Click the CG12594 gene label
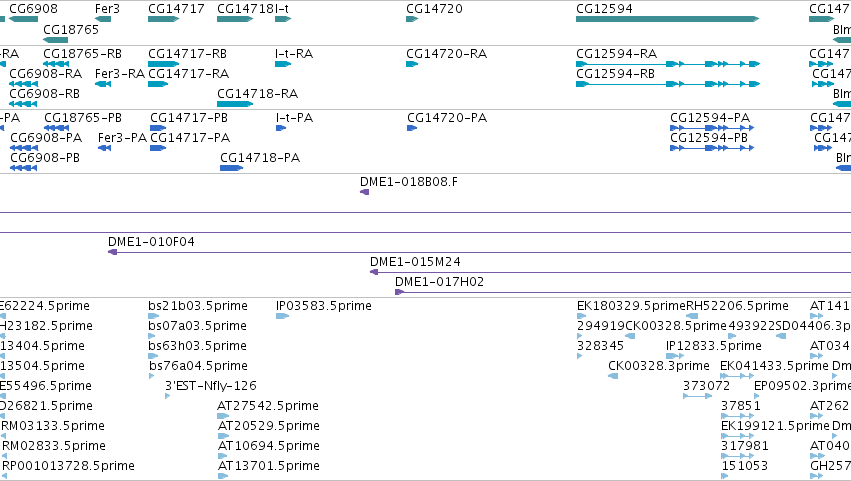The width and height of the screenshot is (851, 481). pos(604,9)
